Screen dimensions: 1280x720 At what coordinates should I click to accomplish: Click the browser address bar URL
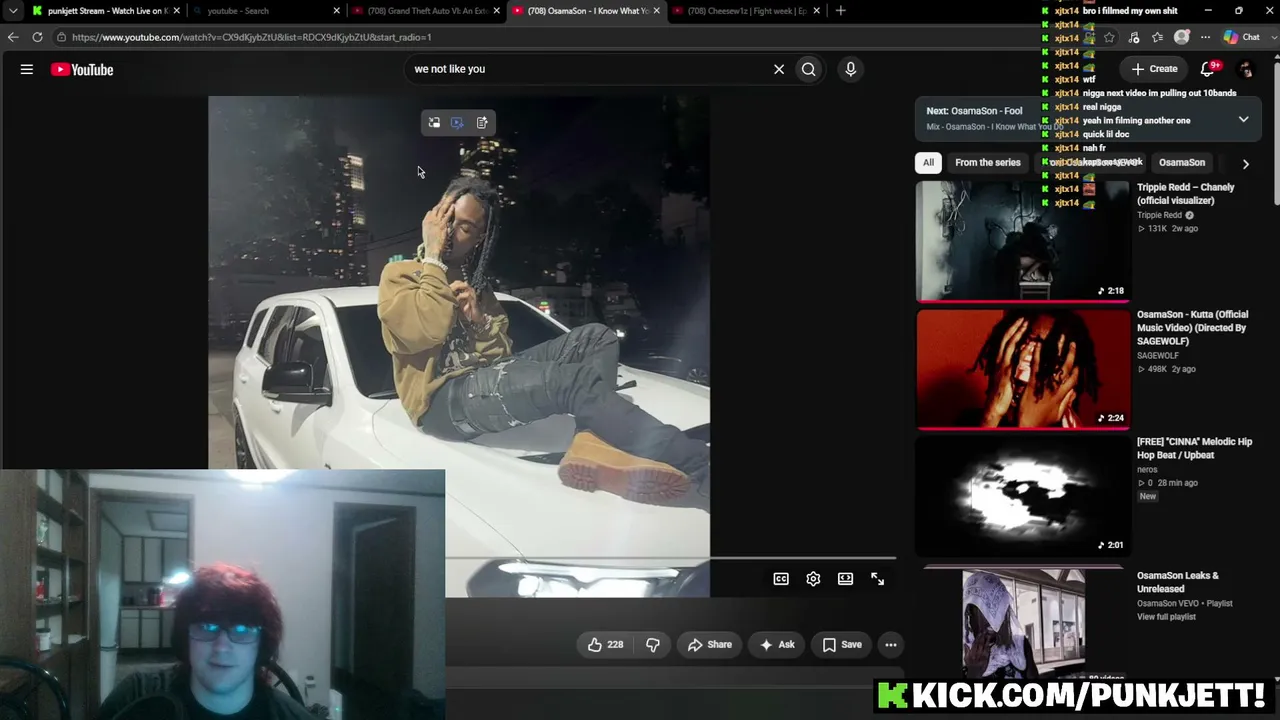252,37
